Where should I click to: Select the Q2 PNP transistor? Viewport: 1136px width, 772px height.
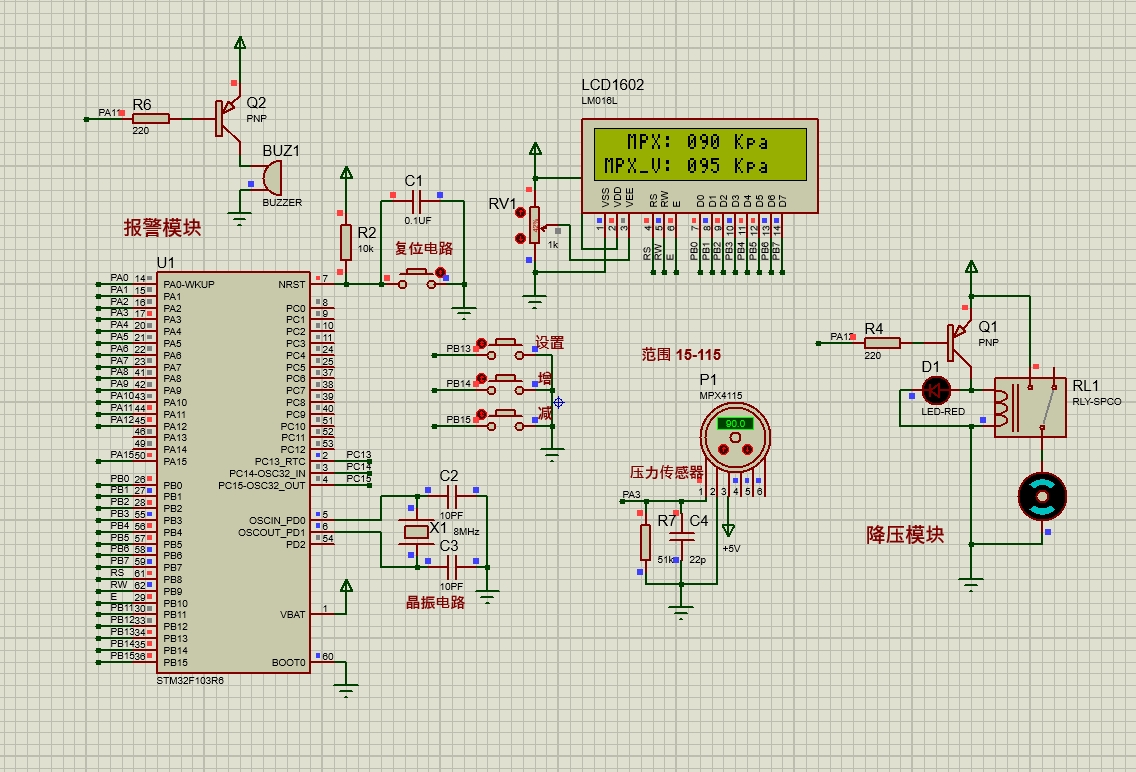click(227, 117)
